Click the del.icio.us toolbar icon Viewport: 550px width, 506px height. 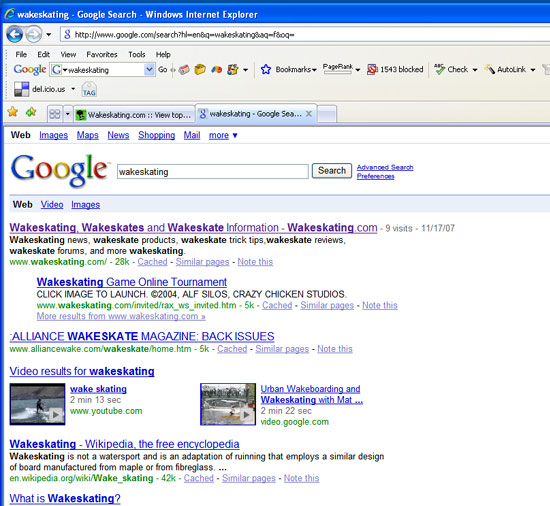pos(21,89)
